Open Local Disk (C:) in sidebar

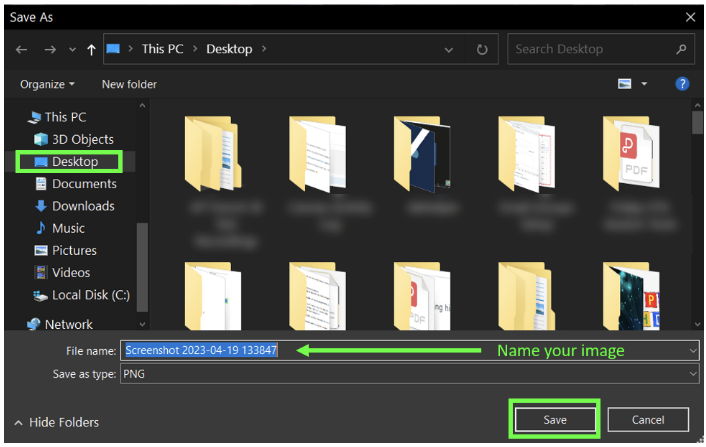[90, 295]
